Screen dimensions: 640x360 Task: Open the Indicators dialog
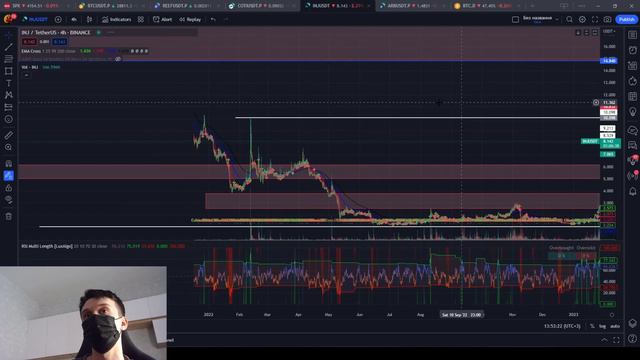pos(117,19)
